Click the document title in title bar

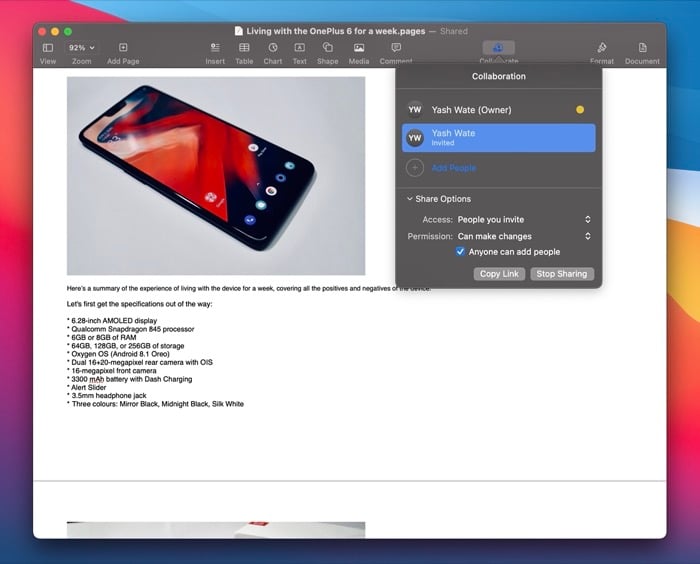click(x=336, y=31)
